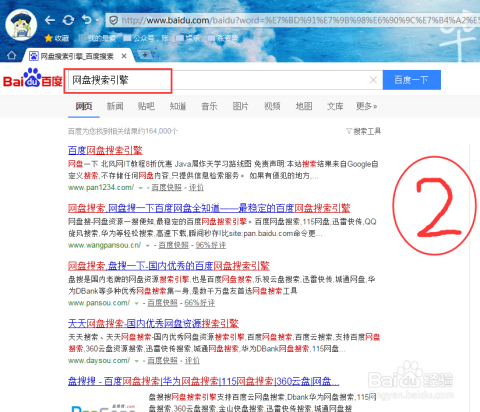The width and height of the screenshot is (480, 412).
Task: Click the www.pansou.com green URL
Action: tap(99, 303)
